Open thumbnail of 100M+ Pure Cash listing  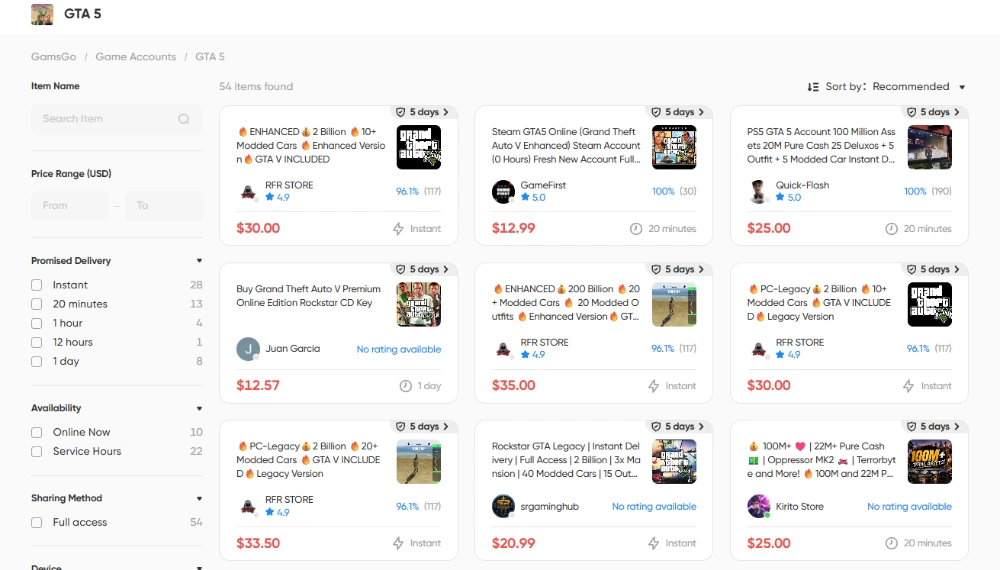(x=930, y=462)
